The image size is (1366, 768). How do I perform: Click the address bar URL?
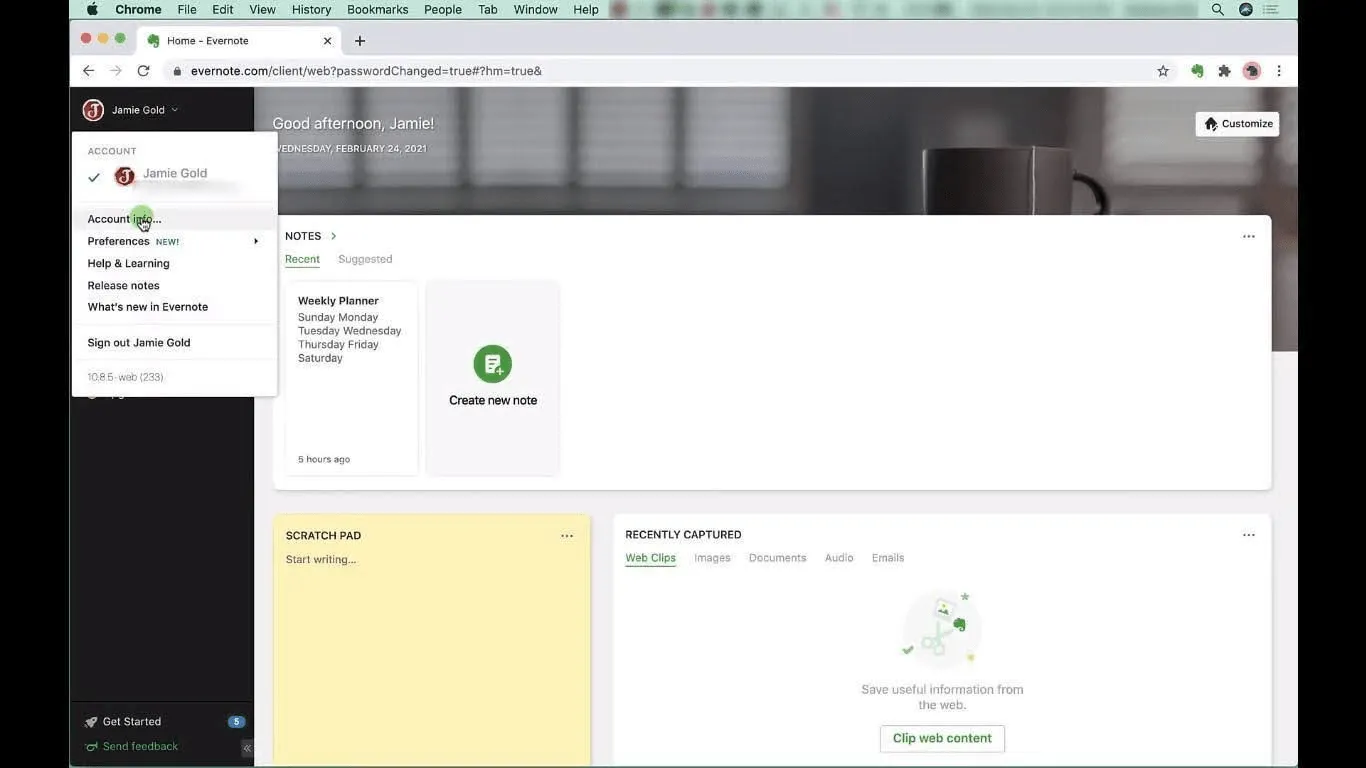366,71
